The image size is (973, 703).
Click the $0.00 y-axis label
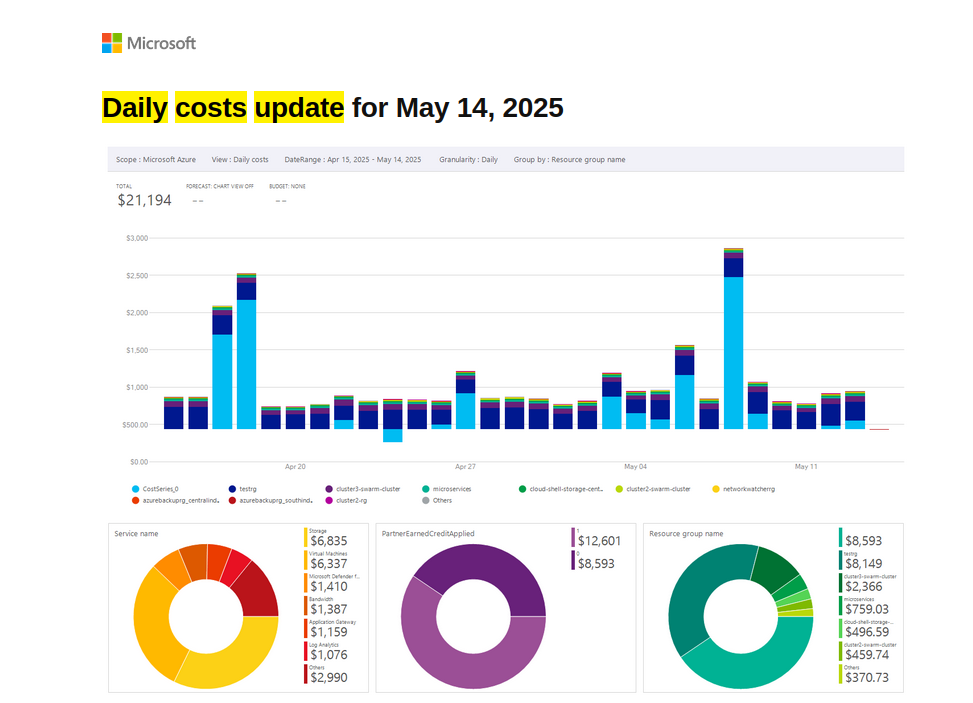[x=139, y=462]
